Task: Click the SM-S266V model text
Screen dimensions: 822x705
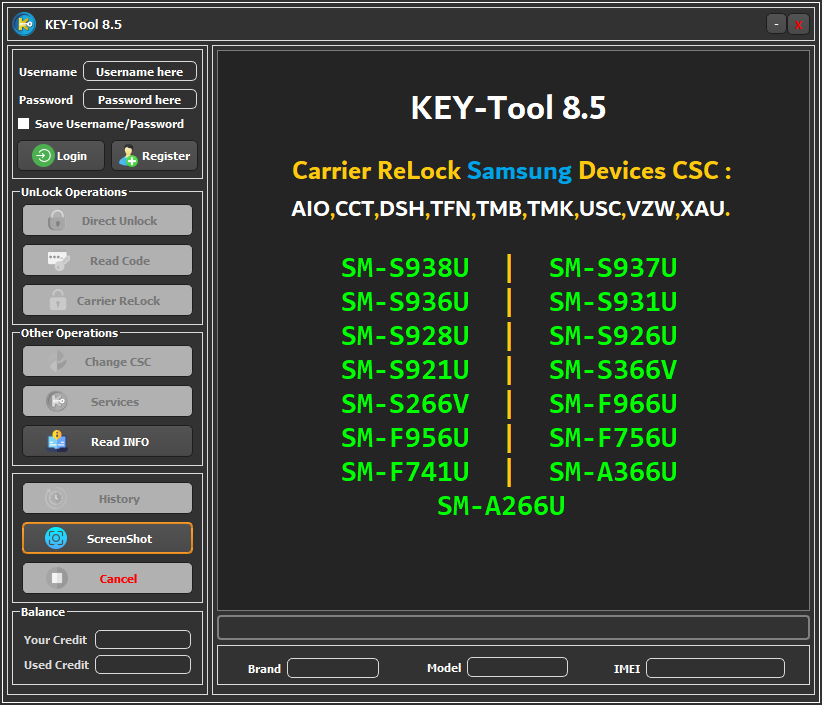Action: pyautogui.click(x=405, y=404)
